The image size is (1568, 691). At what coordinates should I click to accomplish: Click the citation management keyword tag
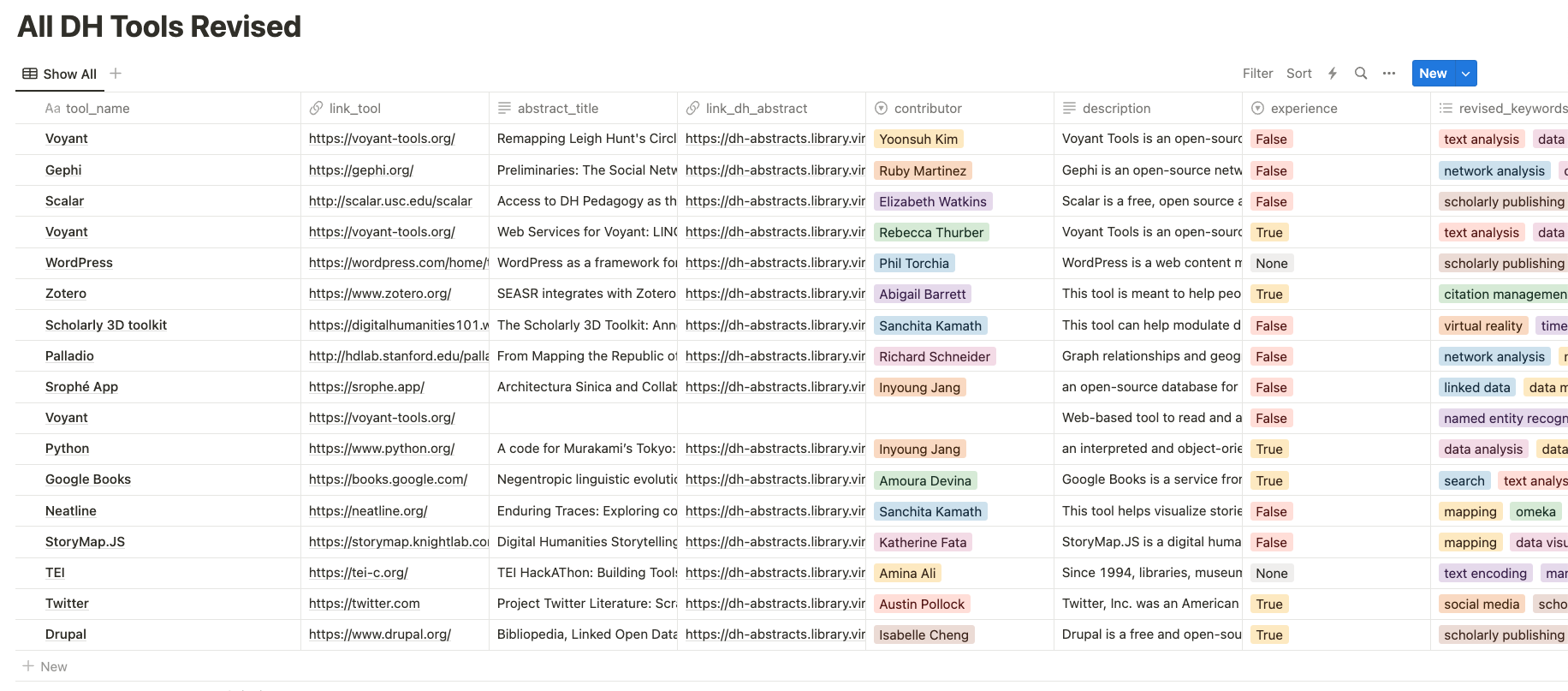[1504, 295]
